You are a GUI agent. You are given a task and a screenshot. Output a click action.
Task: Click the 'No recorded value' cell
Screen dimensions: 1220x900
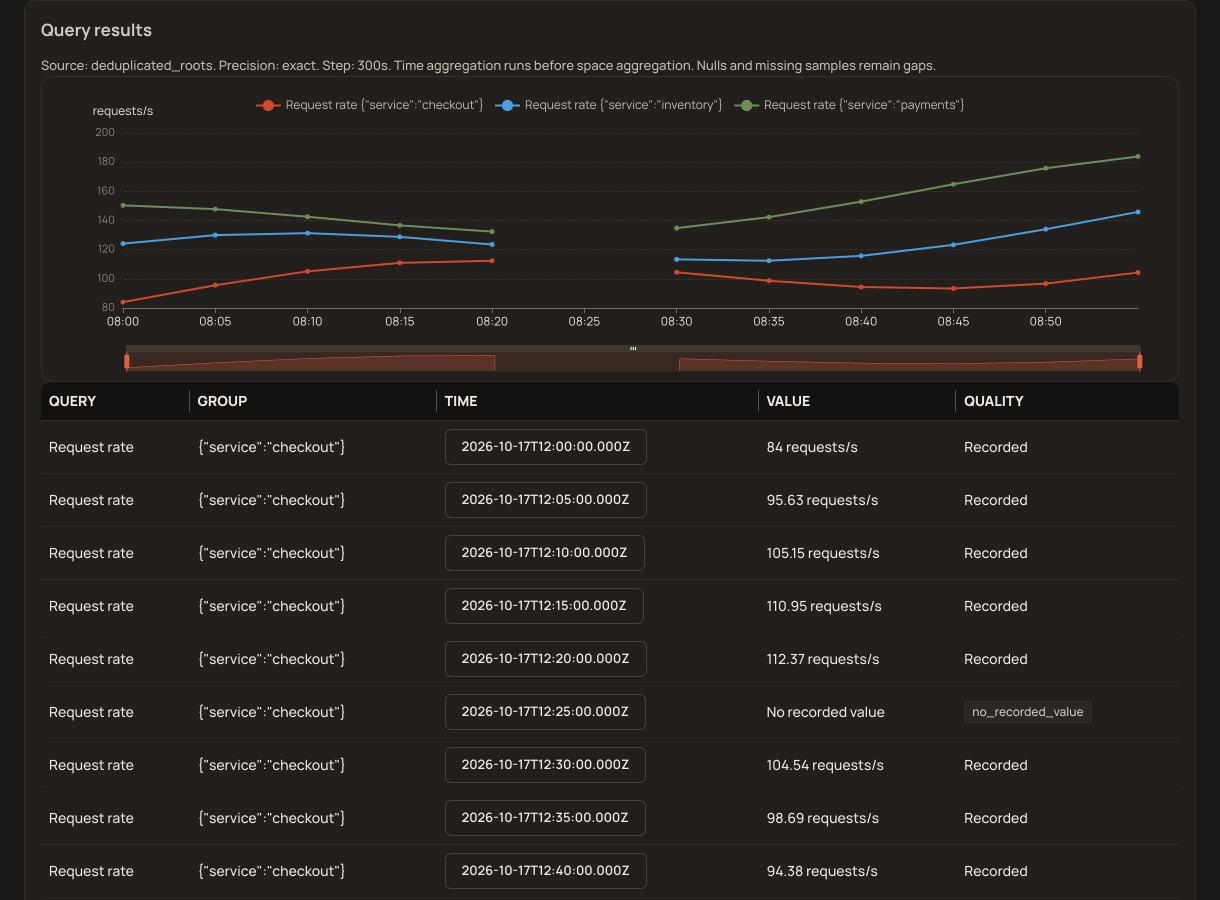(x=826, y=712)
